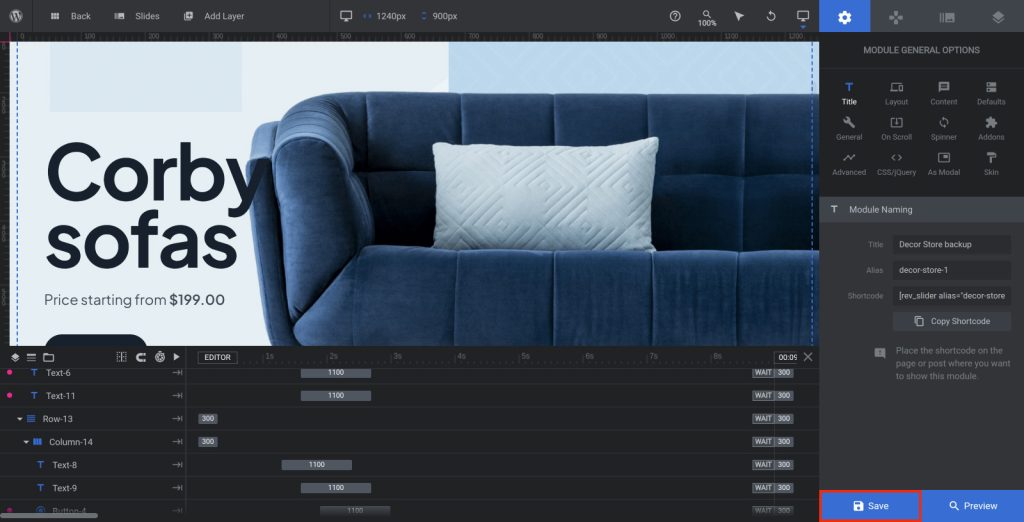
Task: Open the Defaults options section
Action: coord(991,93)
